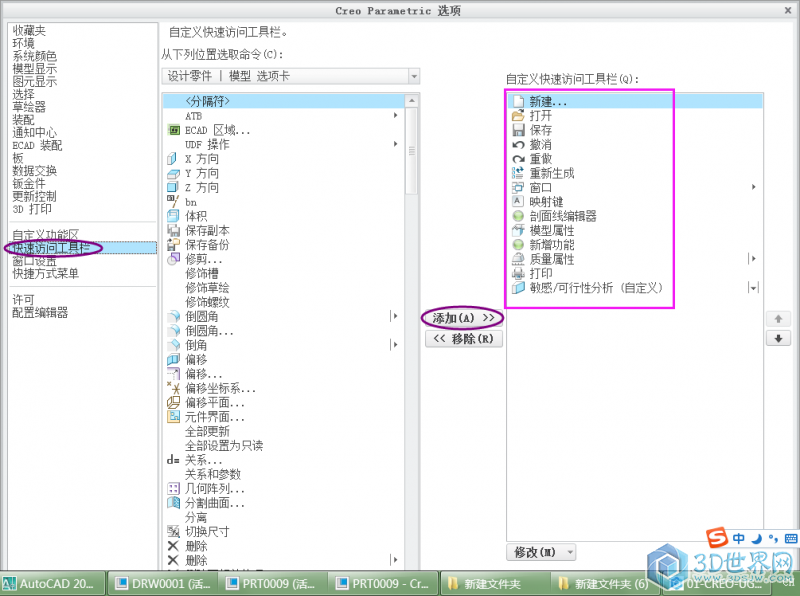Click the command list scrollbar thumb

[411, 151]
